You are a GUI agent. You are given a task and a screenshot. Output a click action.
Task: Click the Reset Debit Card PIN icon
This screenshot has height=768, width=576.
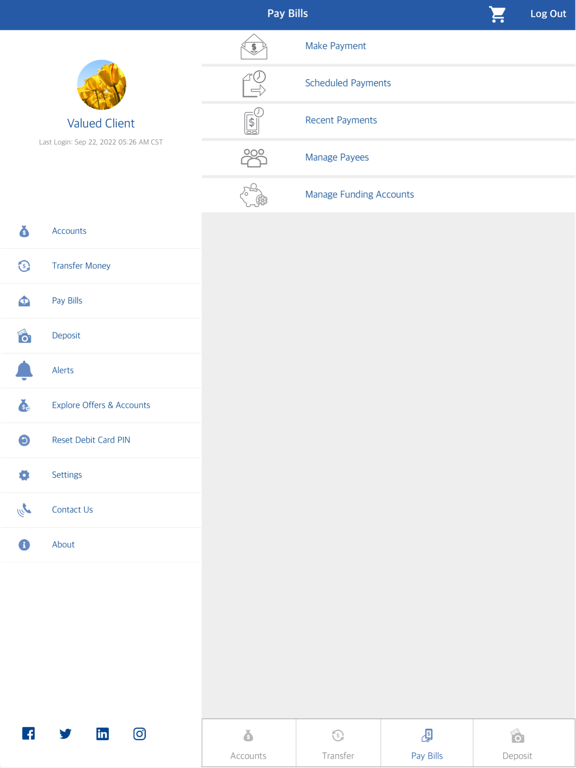click(x=24, y=440)
